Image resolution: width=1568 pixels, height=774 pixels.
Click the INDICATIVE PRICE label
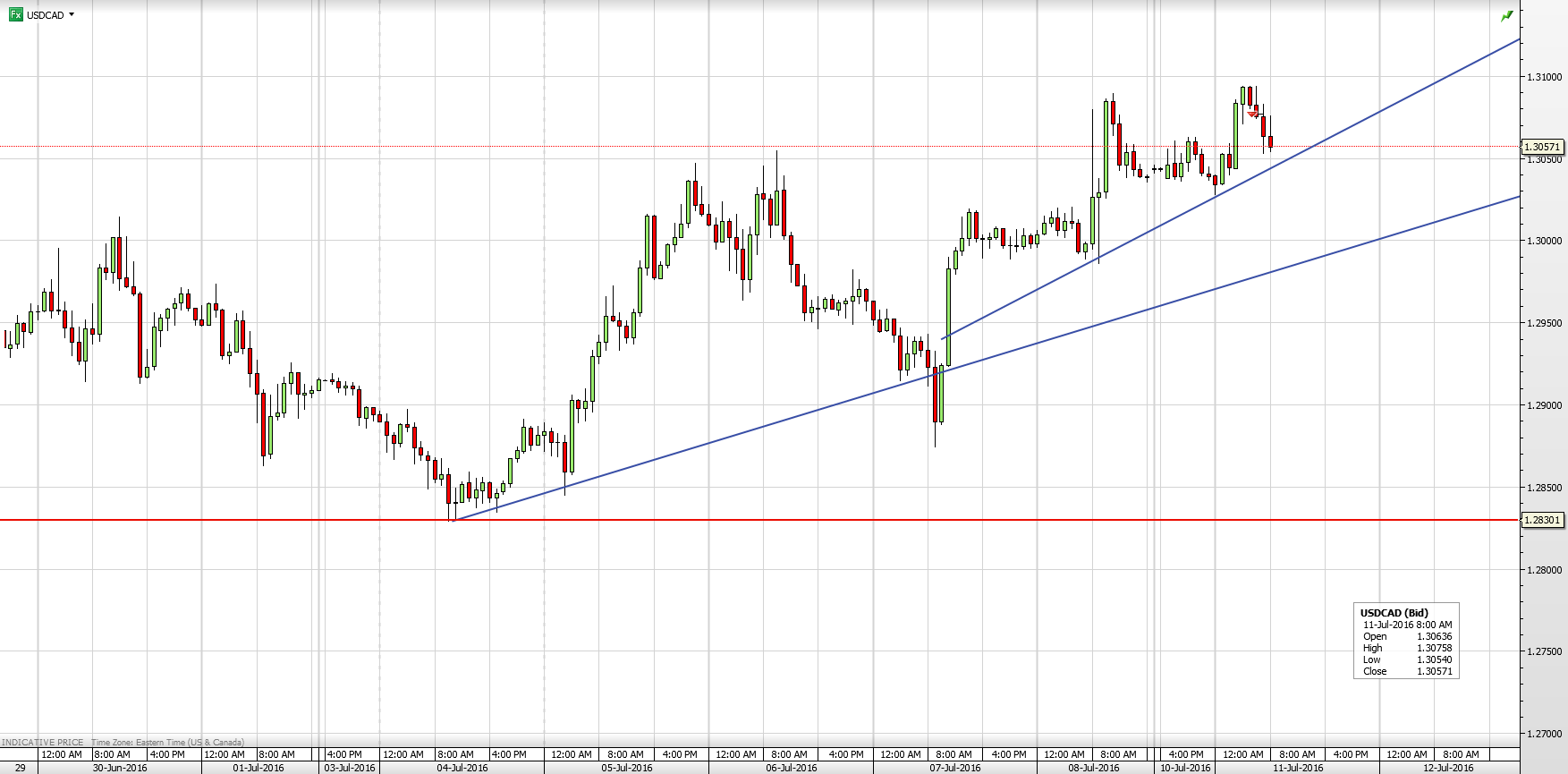point(43,742)
